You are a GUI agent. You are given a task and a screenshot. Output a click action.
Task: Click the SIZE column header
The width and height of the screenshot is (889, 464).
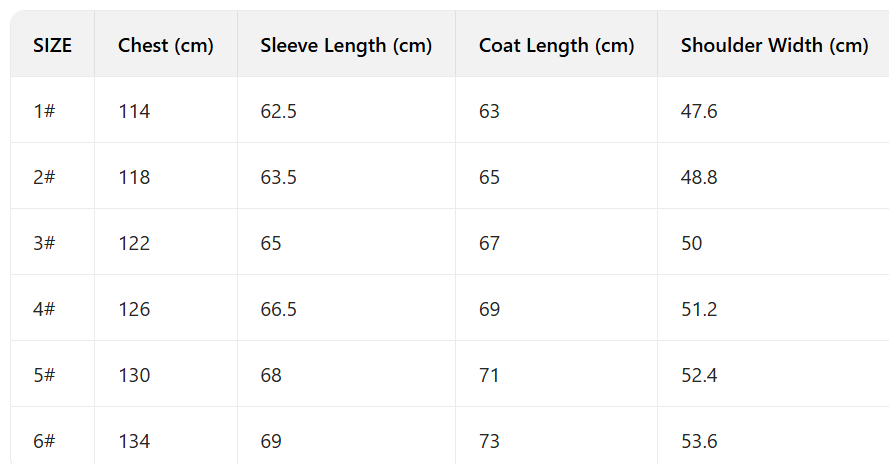[x=53, y=45]
